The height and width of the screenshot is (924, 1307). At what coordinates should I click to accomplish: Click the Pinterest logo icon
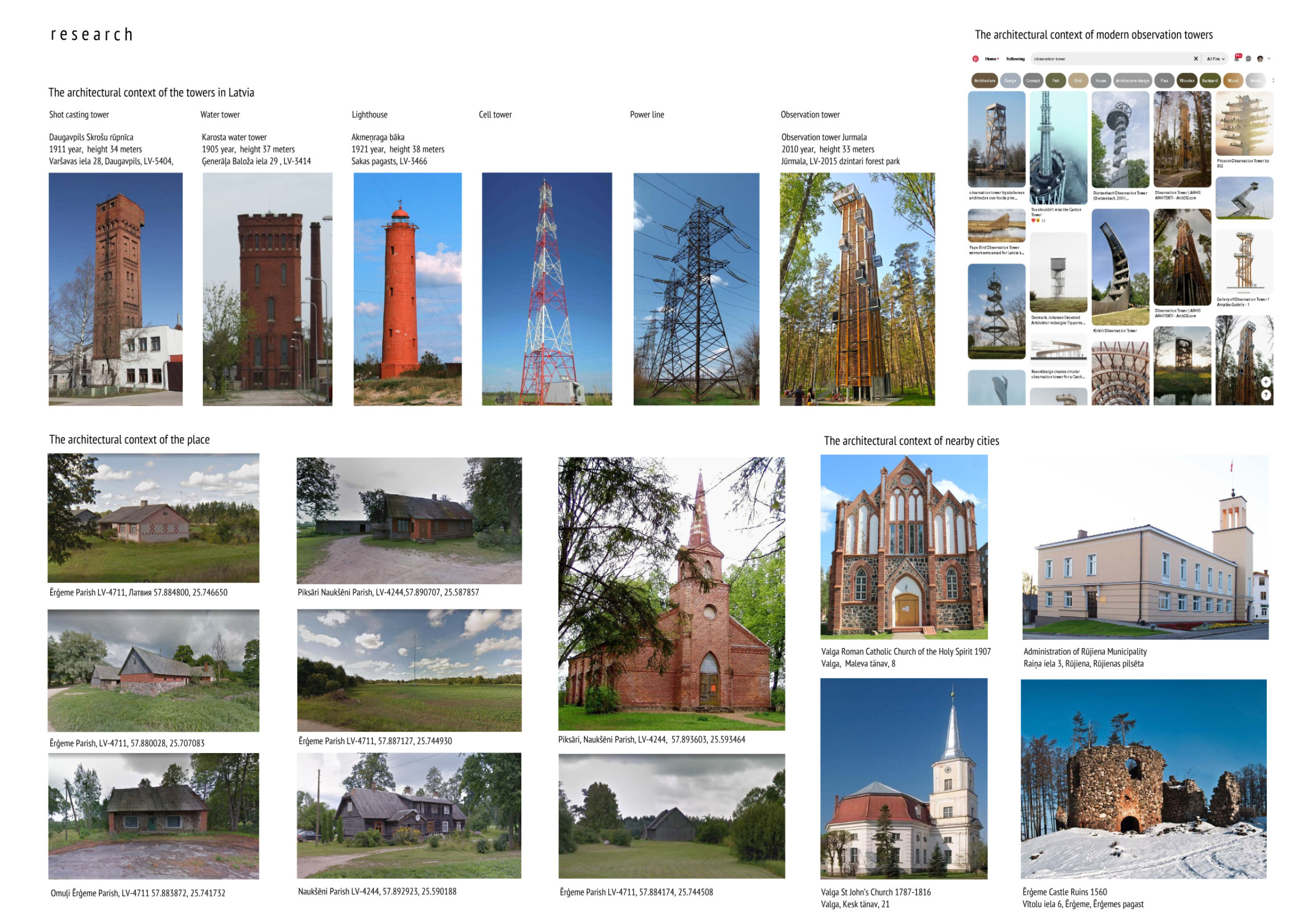point(975,59)
